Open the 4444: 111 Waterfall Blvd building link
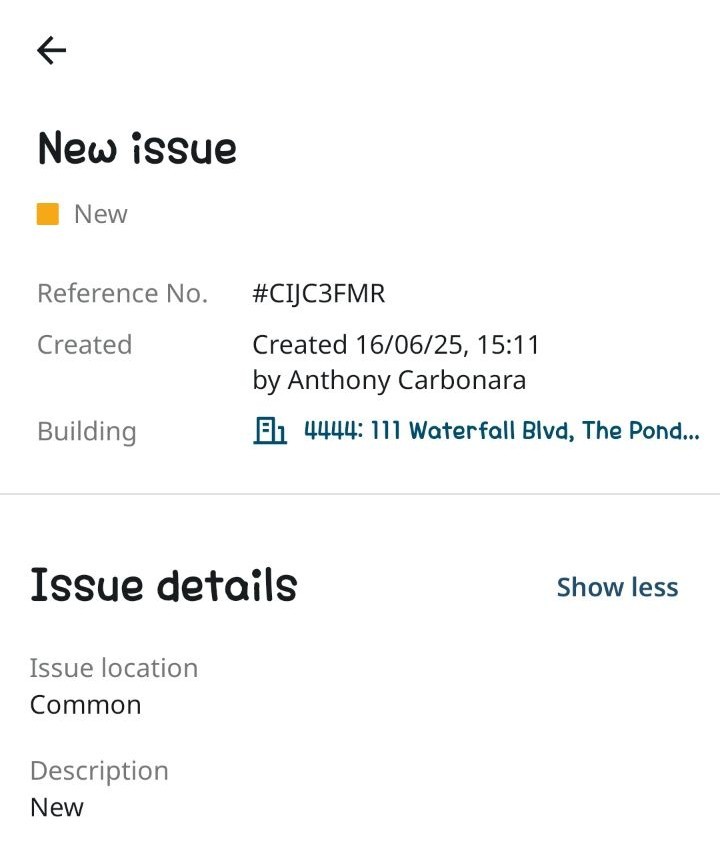Screen dimensions: 720x867 coord(502,430)
